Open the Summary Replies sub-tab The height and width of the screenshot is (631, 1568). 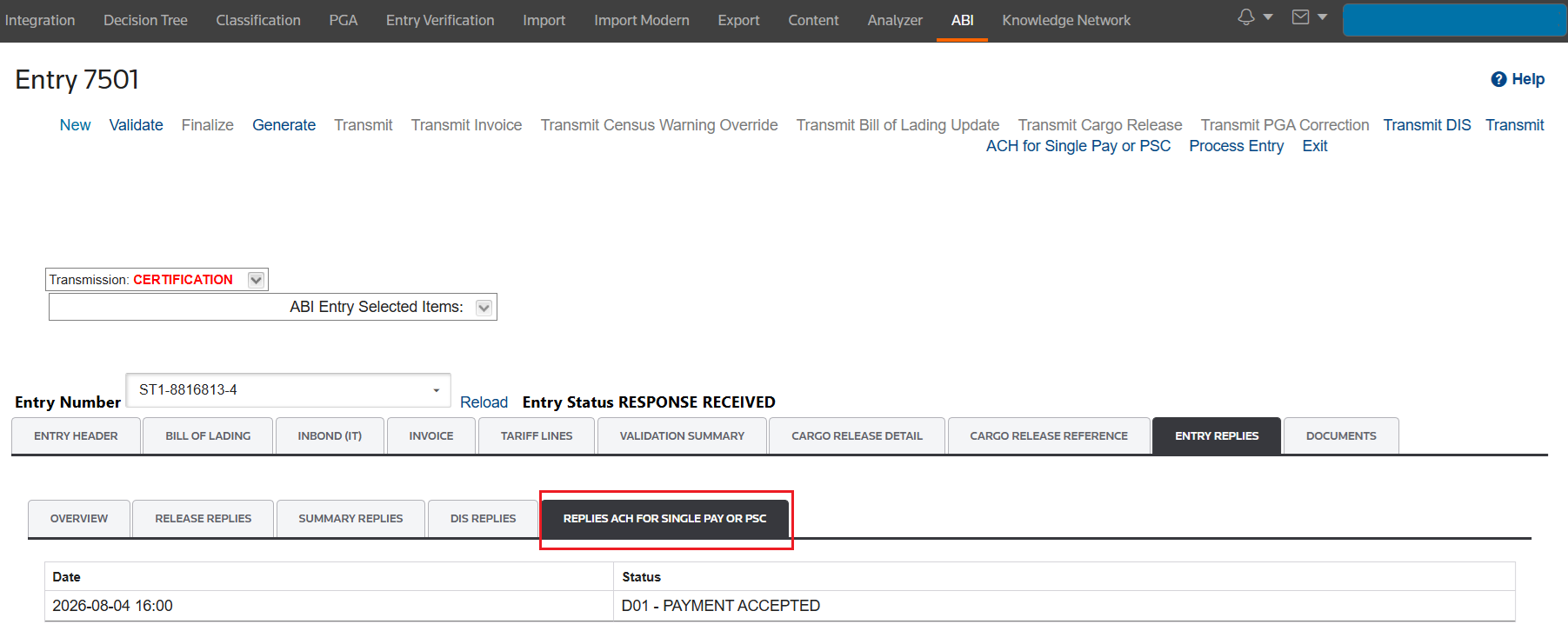point(350,518)
